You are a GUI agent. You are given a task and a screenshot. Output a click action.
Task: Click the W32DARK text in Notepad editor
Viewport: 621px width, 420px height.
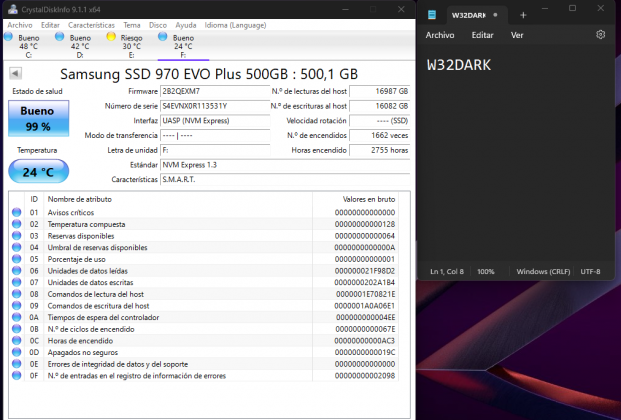pyautogui.click(x=459, y=65)
